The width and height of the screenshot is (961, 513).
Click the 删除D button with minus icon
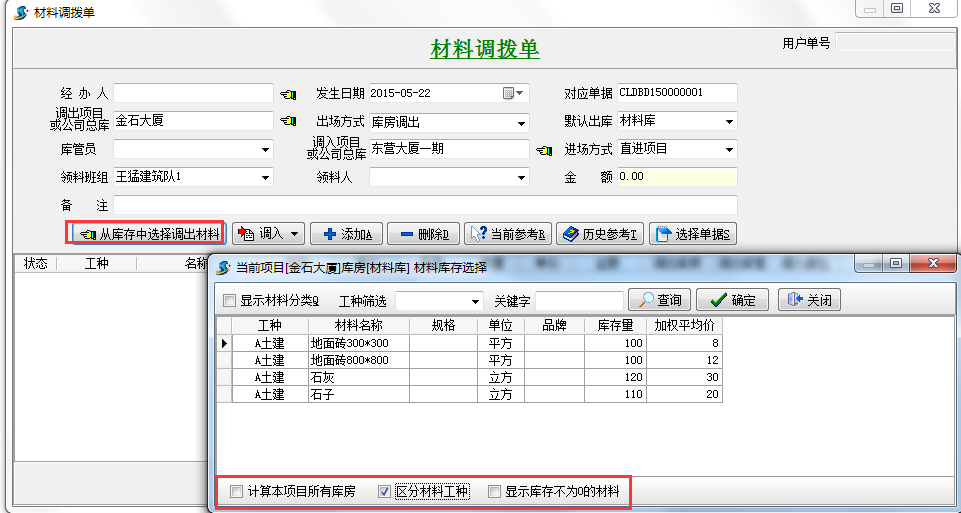423,234
